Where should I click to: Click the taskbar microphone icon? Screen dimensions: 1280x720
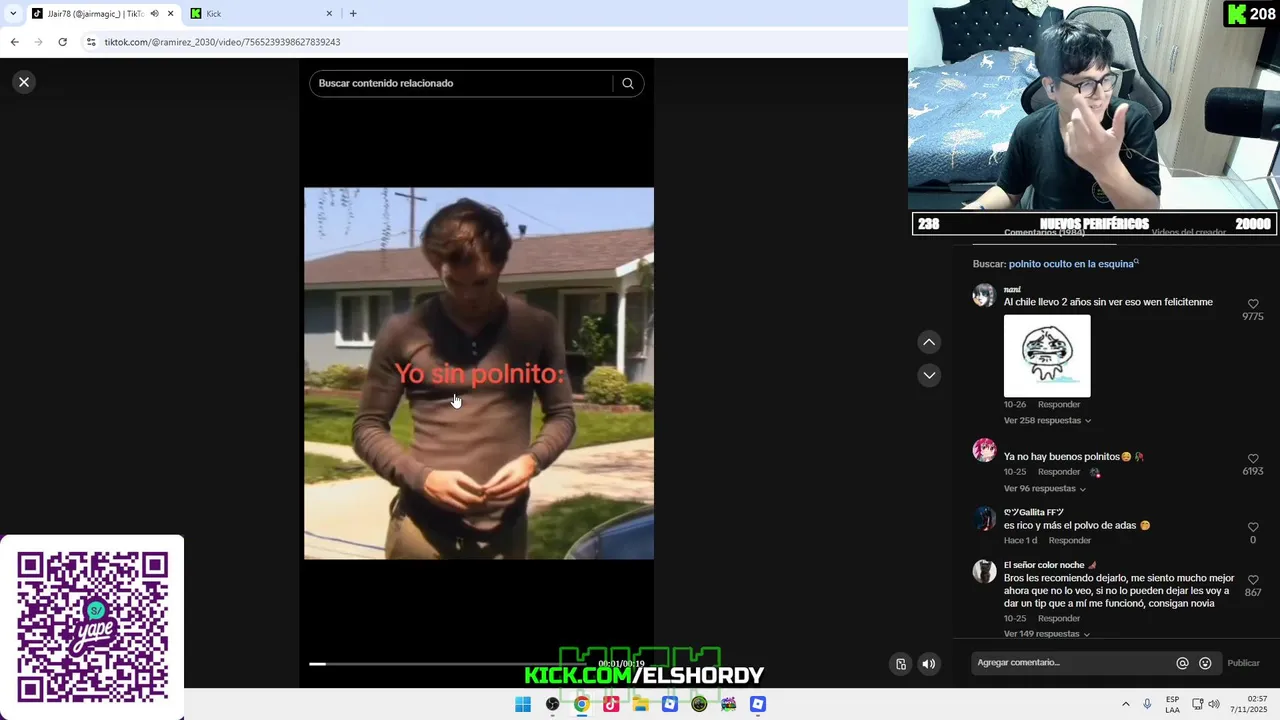(x=1147, y=704)
